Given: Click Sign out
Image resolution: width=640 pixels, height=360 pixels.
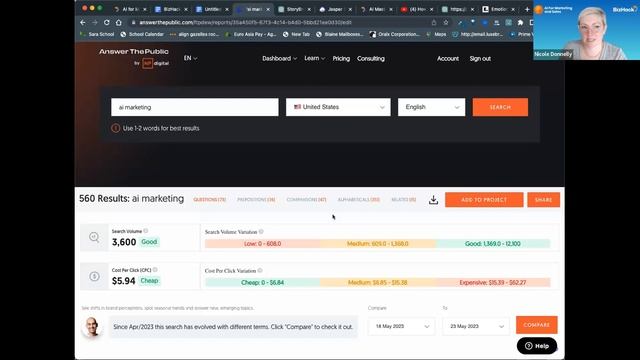Looking at the screenshot, I should click(480, 58).
